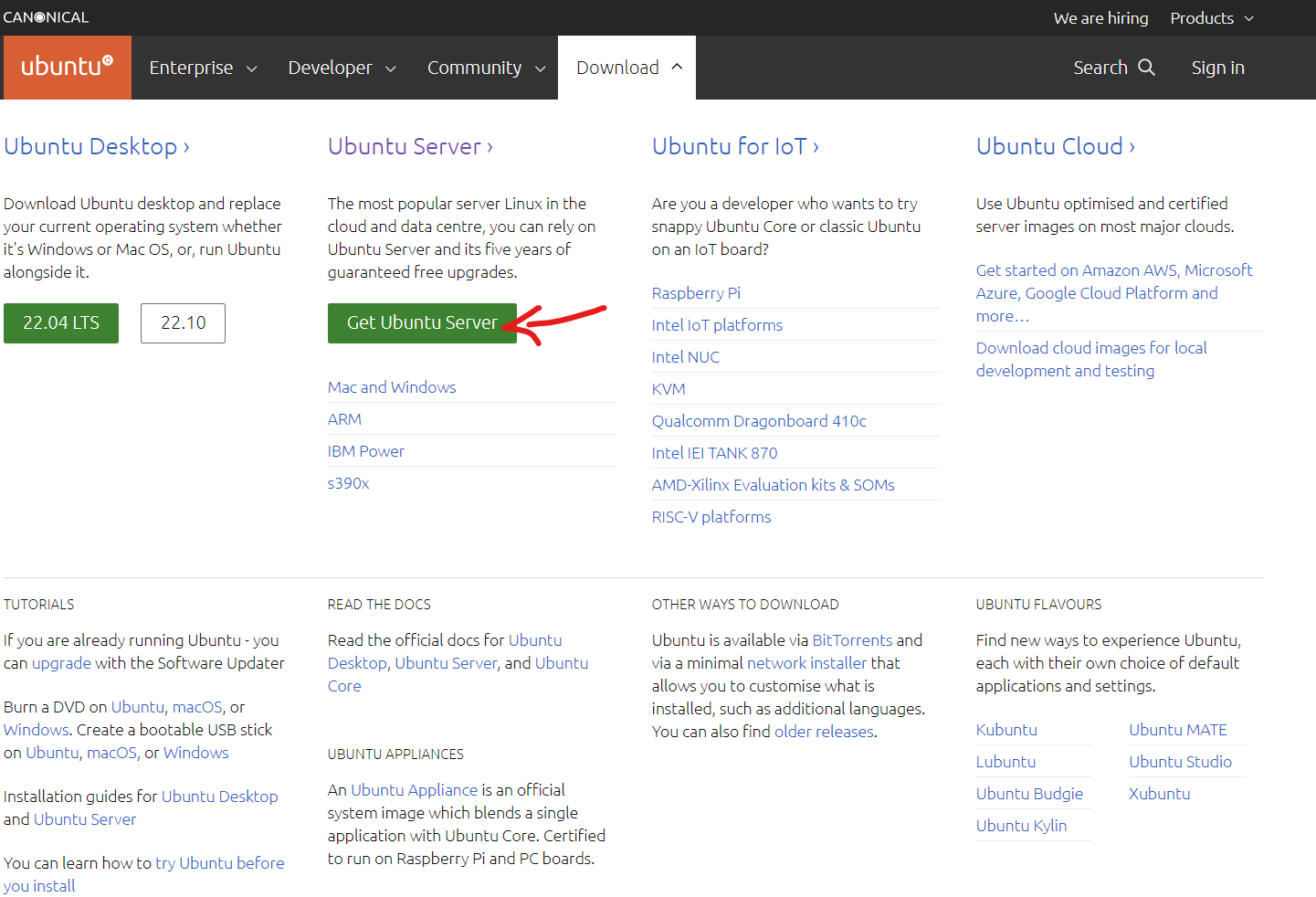1316x897 pixels.
Task: Open the BitTorrents link
Action: (x=852, y=640)
